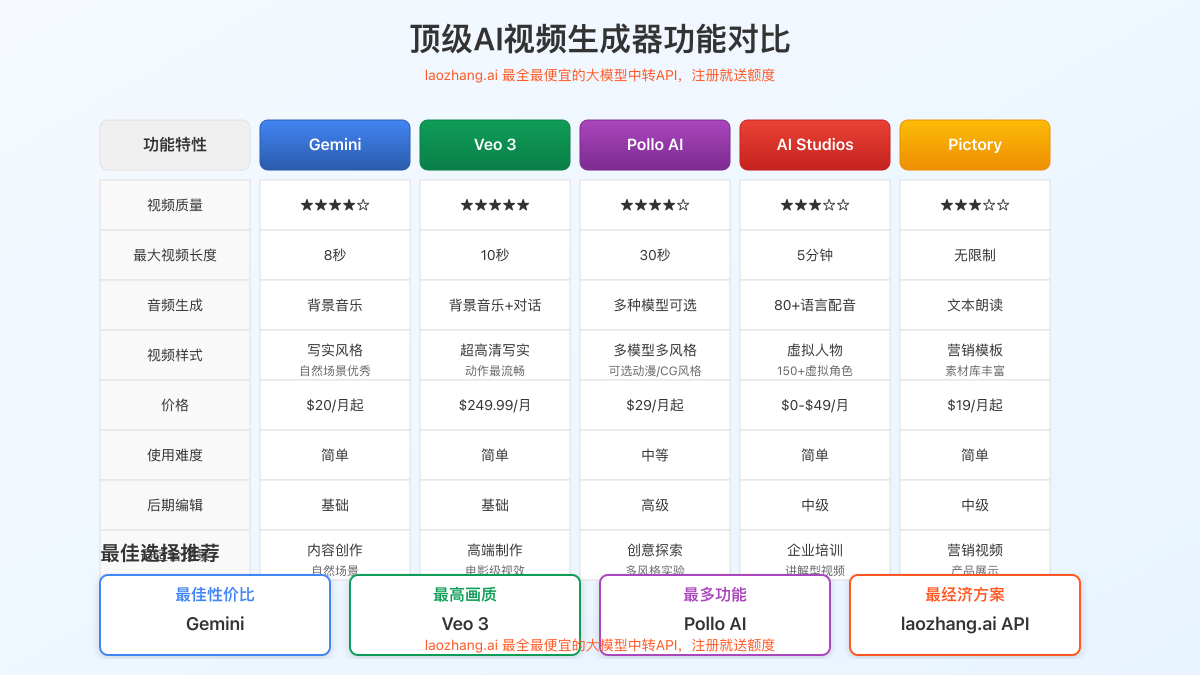Click the 中等 difficulty cell for Pollo AI
Viewport: 1200px width, 675px height.
pyautogui.click(x=655, y=455)
